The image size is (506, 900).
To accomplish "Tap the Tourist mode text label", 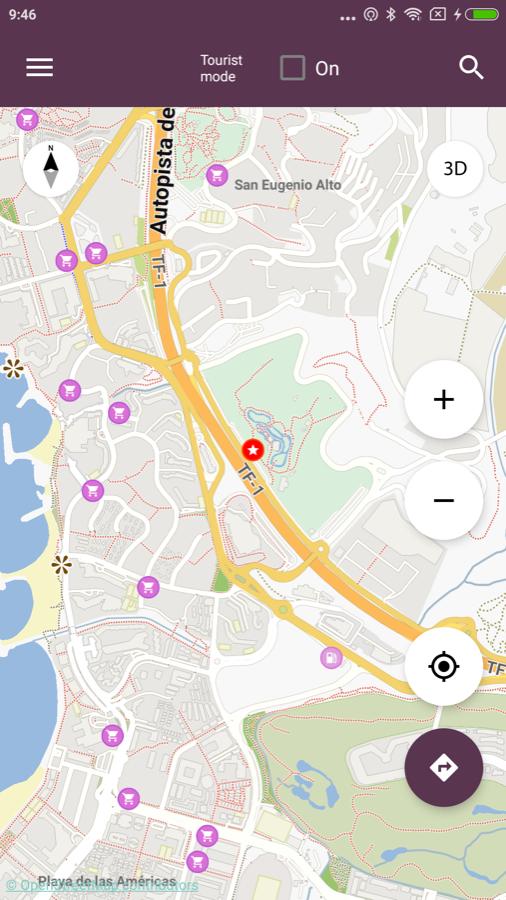I will pyautogui.click(x=221, y=68).
